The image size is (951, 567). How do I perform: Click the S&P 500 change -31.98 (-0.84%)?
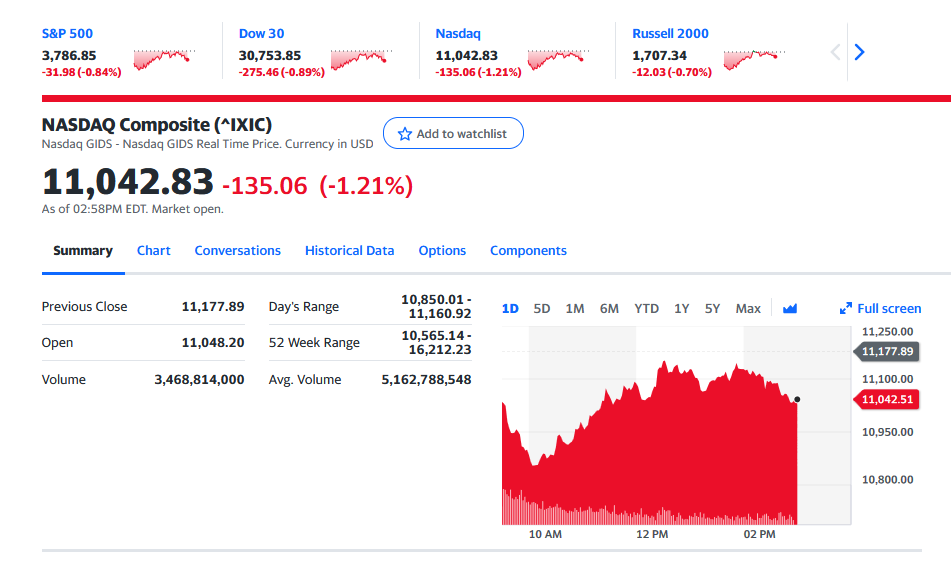pyautogui.click(x=81, y=72)
